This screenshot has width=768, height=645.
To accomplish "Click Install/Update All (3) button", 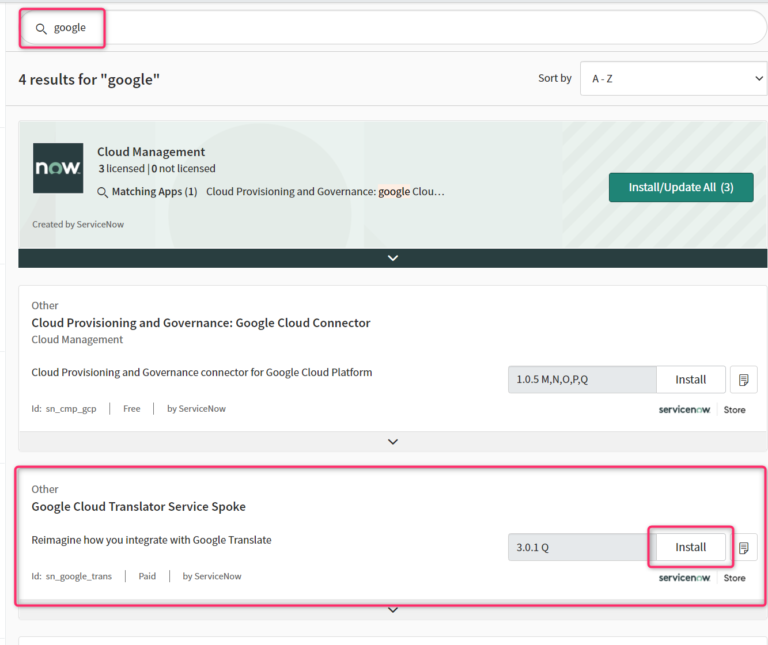I will coord(681,187).
